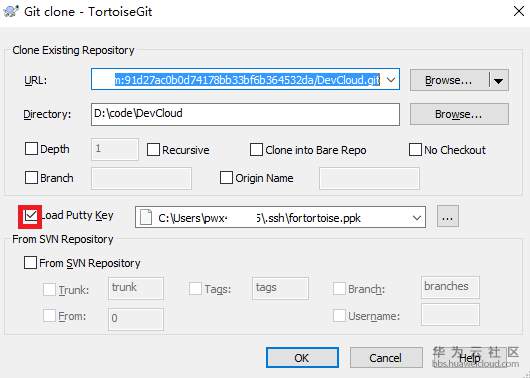Click the fortortoise.ppk key path text
The image size is (530, 378).
click(x=259, y=218)
